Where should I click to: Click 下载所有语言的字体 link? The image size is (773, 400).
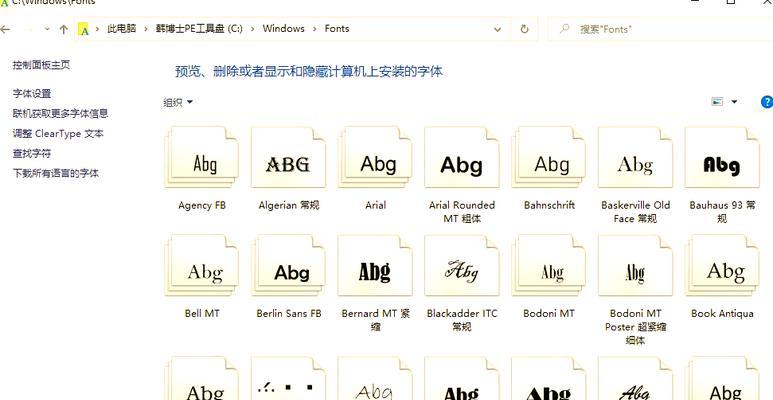click(56, 174)
